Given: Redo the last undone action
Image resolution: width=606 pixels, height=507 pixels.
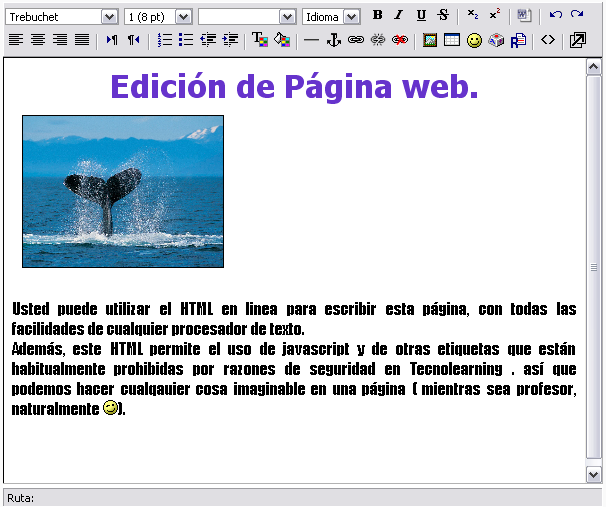Looking at the screenshot, I should 577,16.
